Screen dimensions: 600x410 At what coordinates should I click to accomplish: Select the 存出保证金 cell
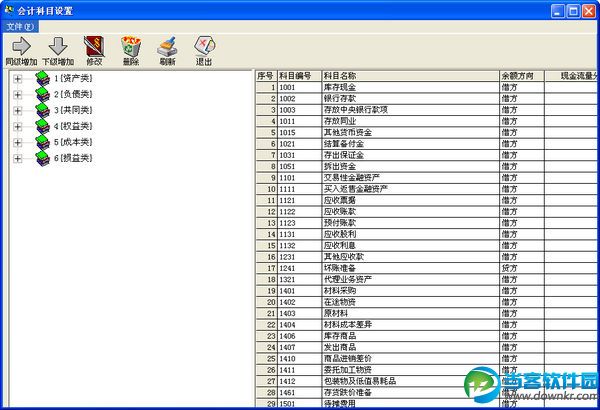pos(411,155)
